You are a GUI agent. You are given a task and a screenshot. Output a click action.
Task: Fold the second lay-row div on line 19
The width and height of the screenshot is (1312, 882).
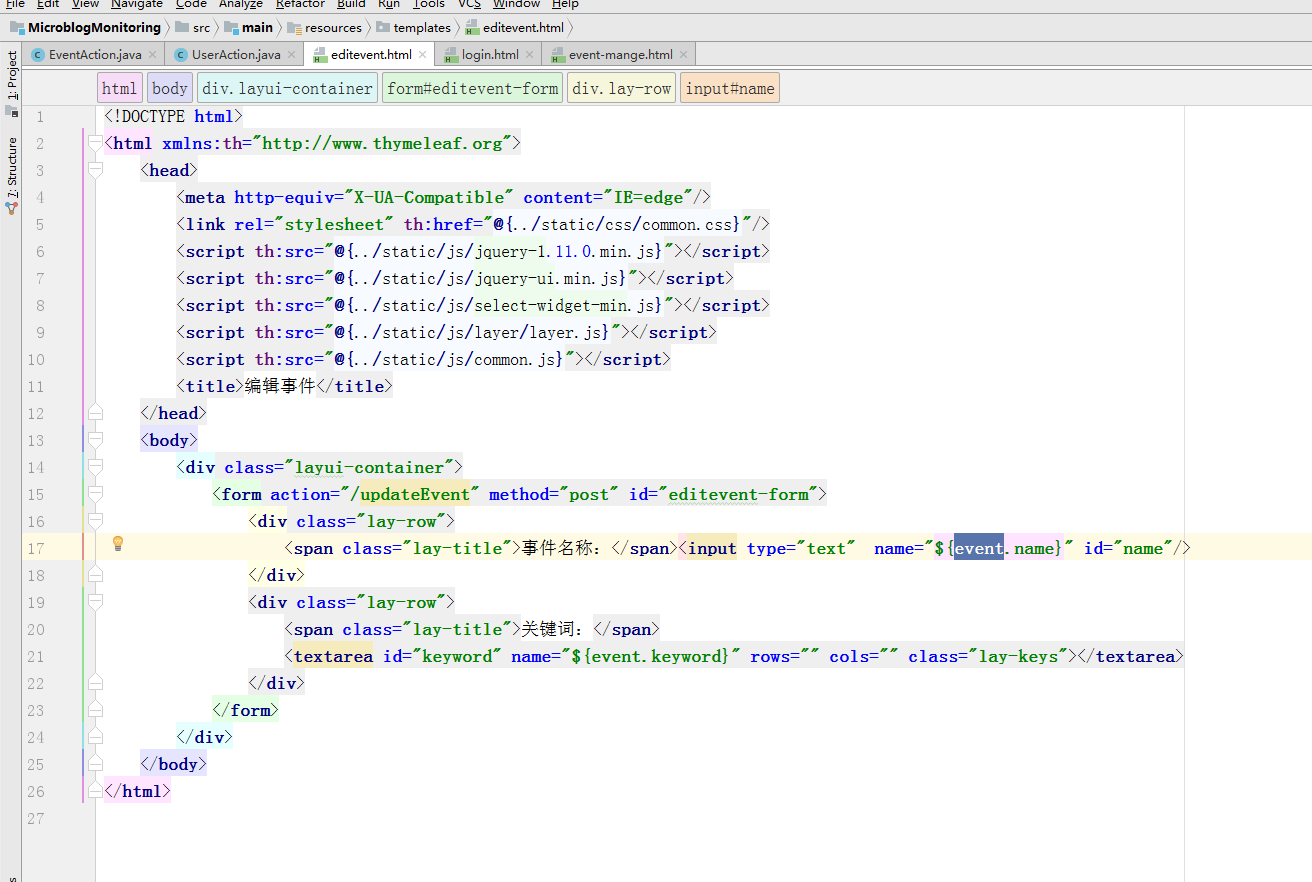[95, 602]
